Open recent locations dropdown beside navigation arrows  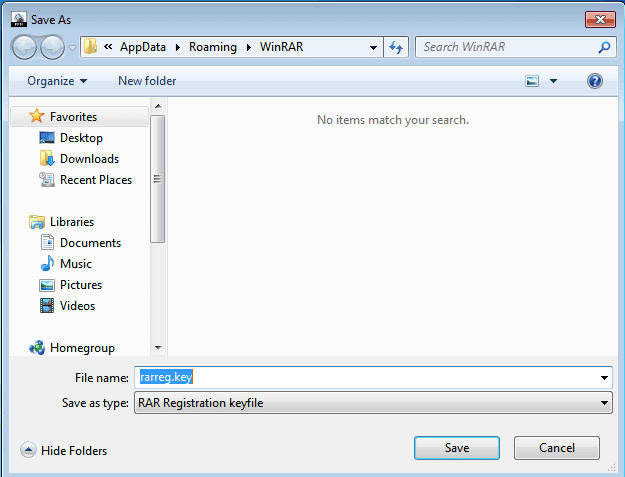[x=72, y=48]
